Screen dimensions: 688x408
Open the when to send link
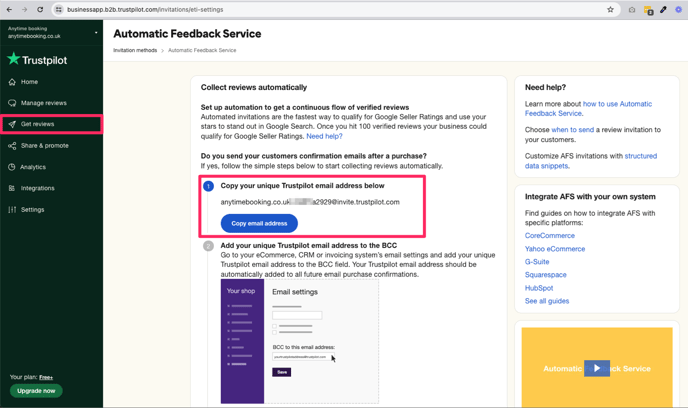[572, 130]
